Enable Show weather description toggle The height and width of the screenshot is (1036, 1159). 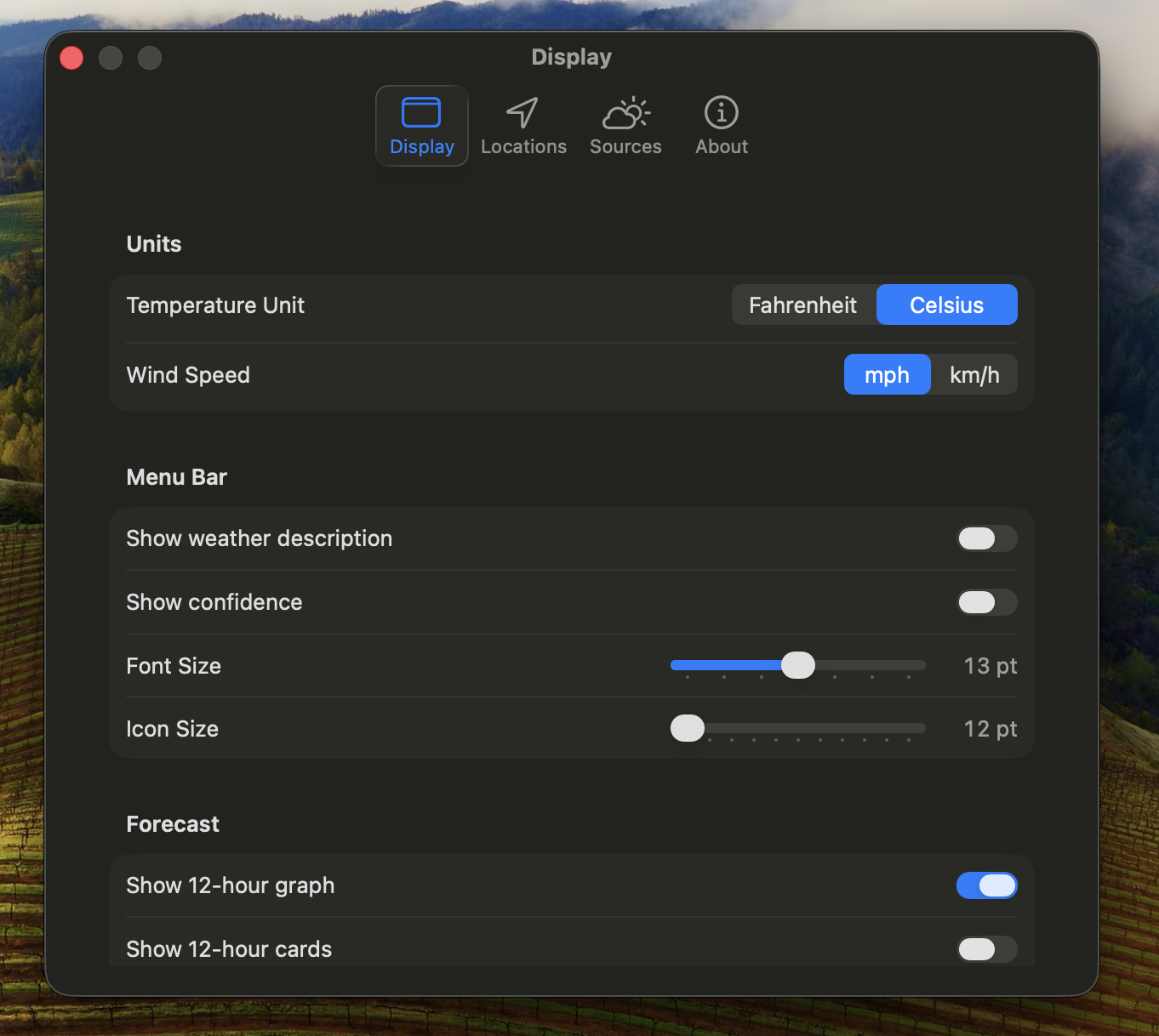(x=987, y=538)
